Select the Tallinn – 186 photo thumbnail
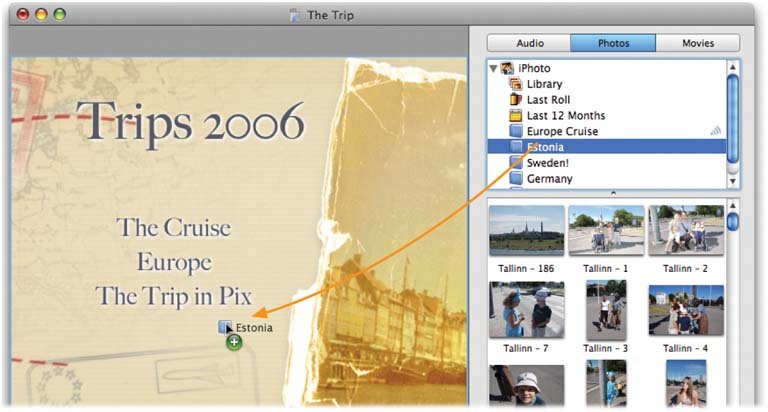 526,231
